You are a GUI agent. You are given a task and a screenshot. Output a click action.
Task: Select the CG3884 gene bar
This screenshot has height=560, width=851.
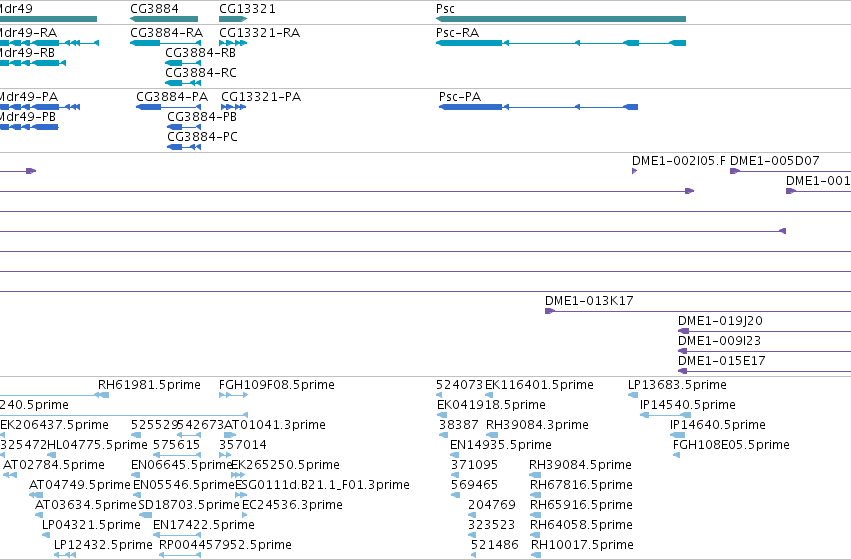pyautogui.click(x=164, y=19)
